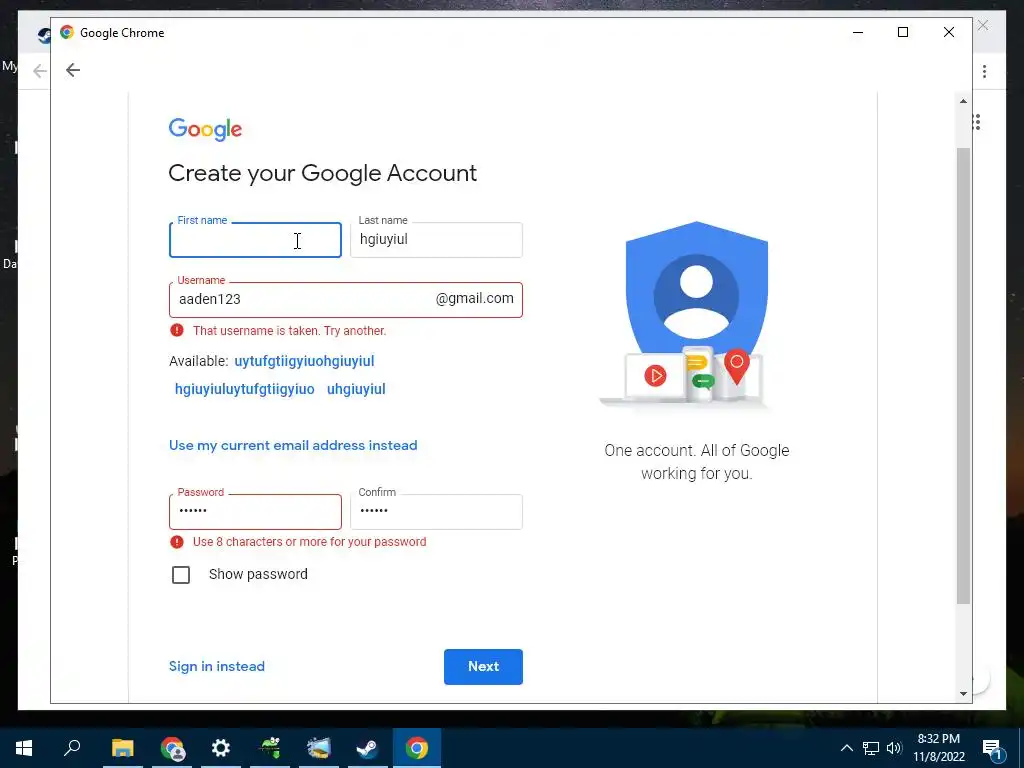Image resolution: width=1024 pixels, height=768 pixels.
Task: Click the 'Create your Google Account' heading
Action: [323, 173]
